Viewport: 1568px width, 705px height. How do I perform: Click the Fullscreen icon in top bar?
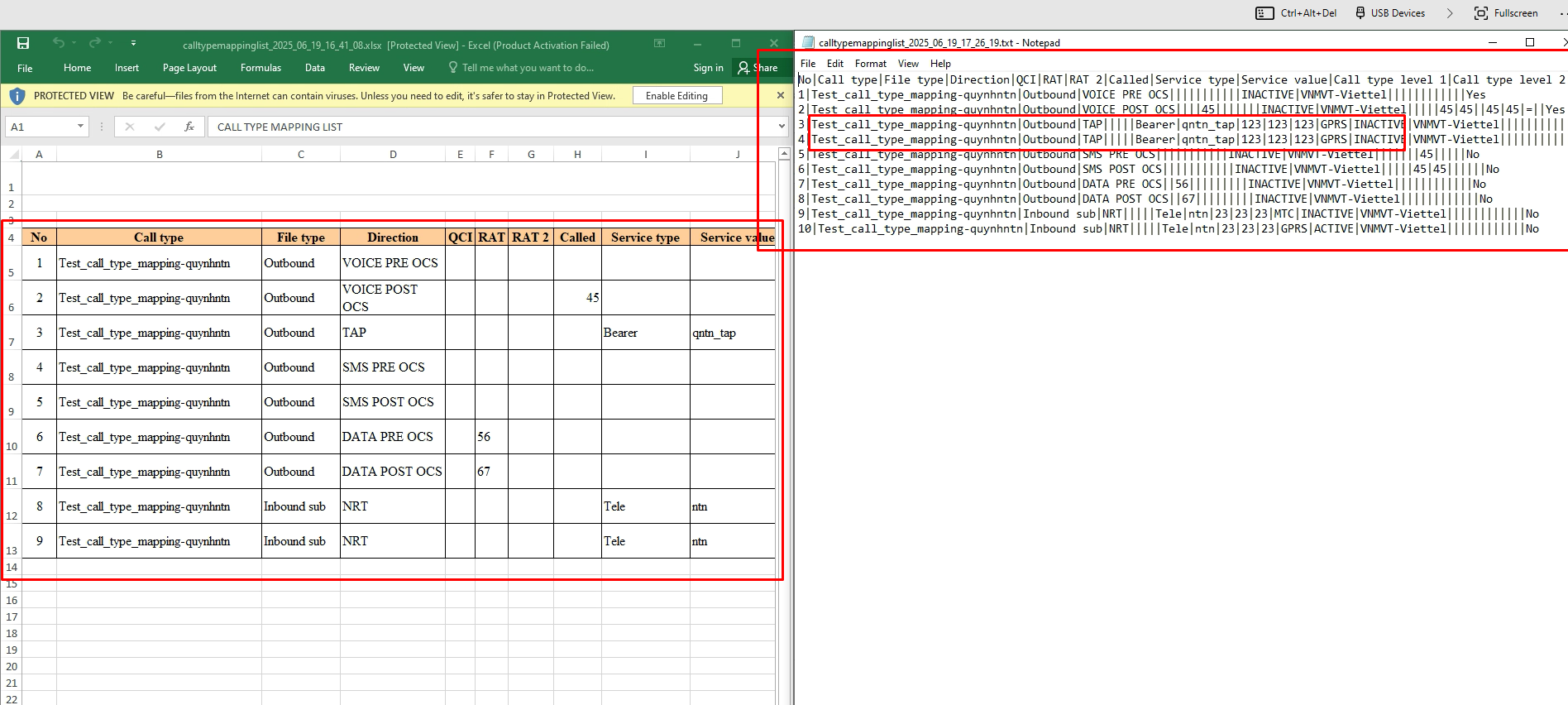pyautogui.click(x=1481, y=13)
